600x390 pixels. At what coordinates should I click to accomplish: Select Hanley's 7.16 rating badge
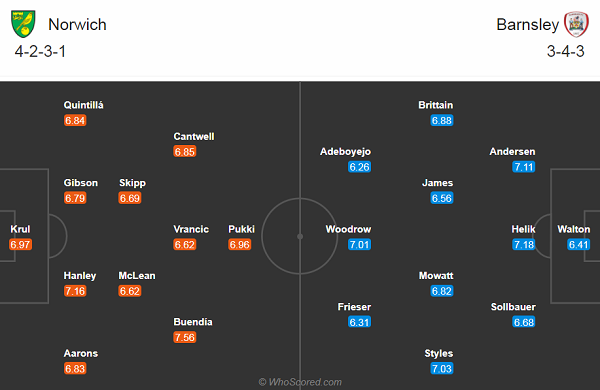pyautogui.click(x=75, y=291)
